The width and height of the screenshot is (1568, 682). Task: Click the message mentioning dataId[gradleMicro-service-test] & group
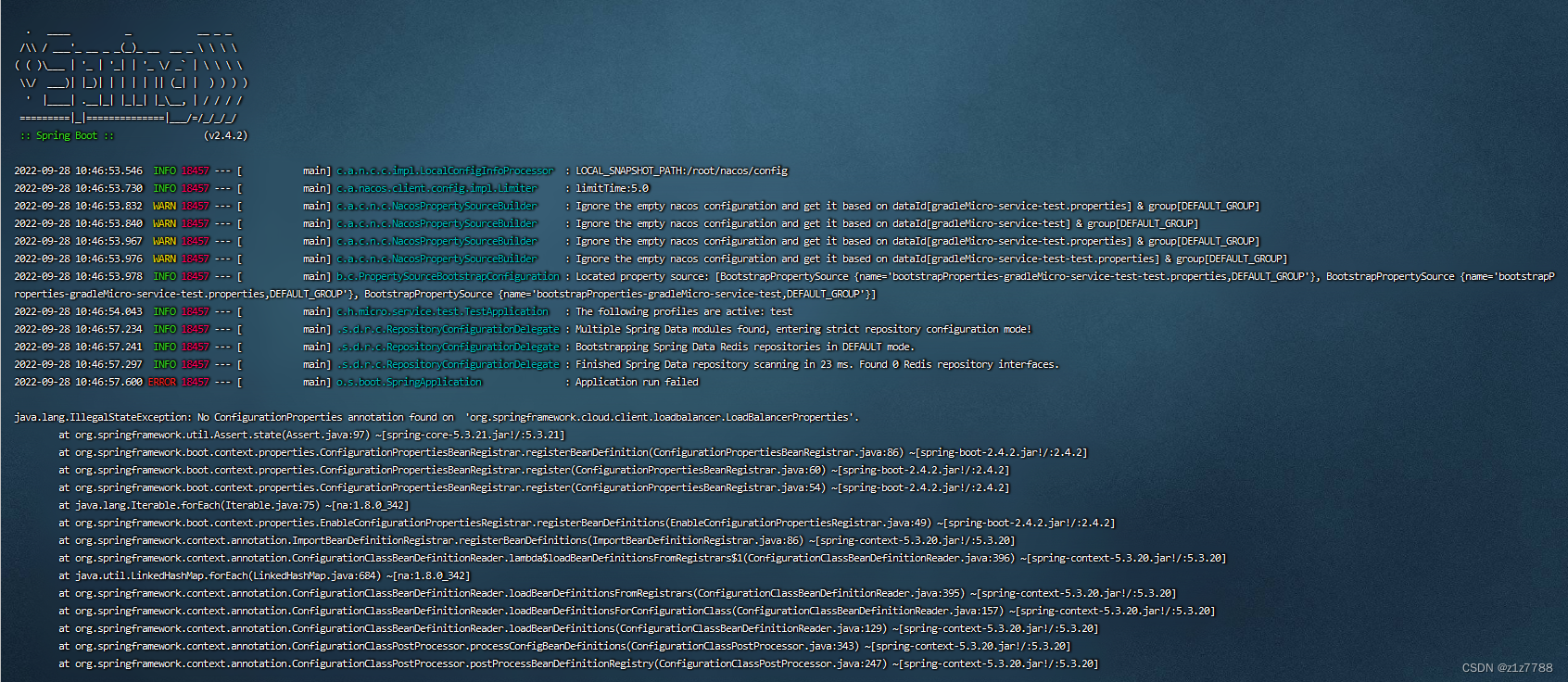coord(887,223)
